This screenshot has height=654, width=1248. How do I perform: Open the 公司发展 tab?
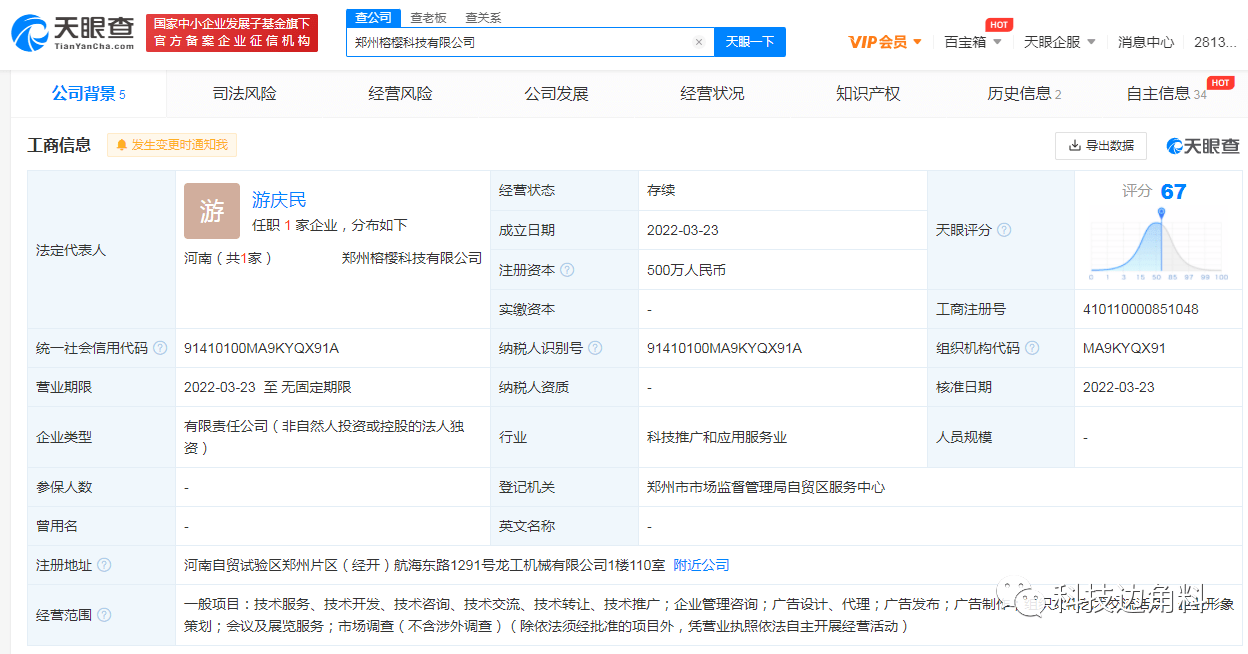pos(556,94)
